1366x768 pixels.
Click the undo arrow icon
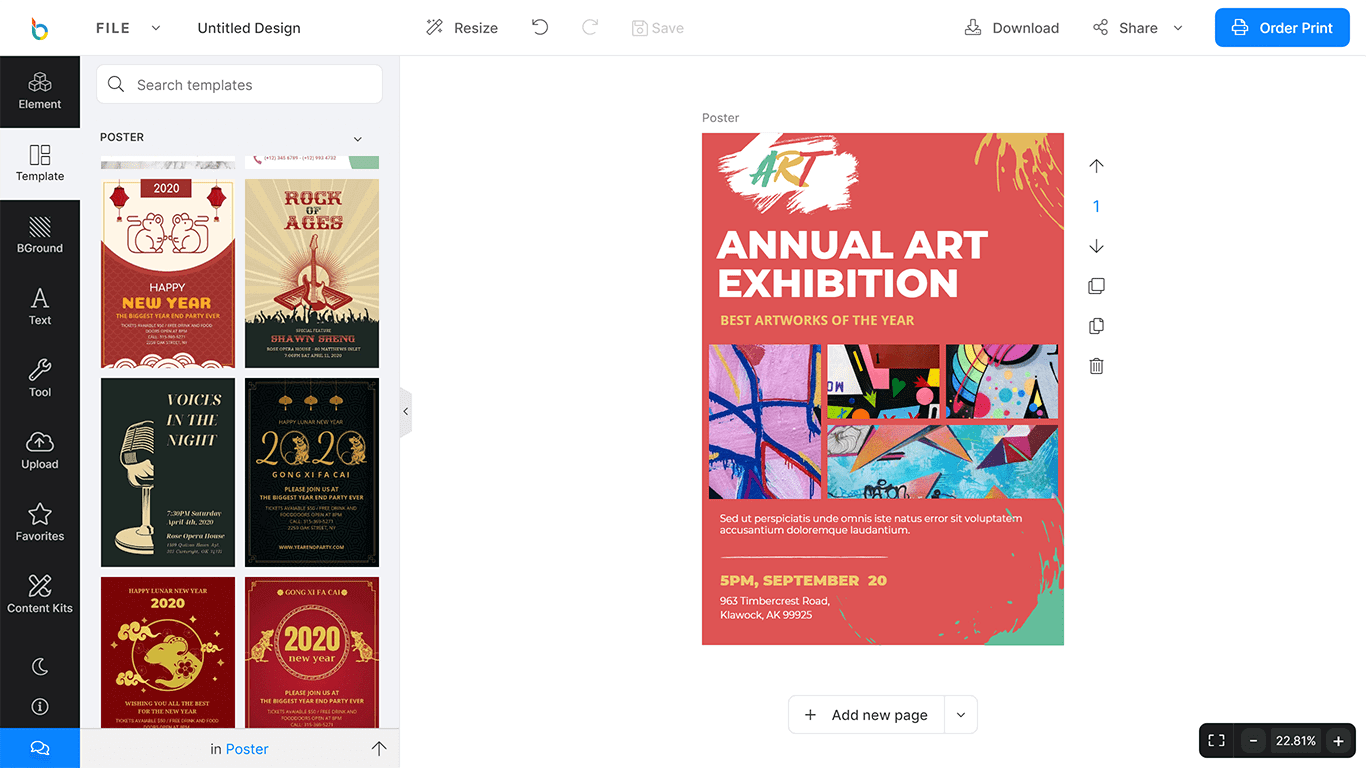540,28
